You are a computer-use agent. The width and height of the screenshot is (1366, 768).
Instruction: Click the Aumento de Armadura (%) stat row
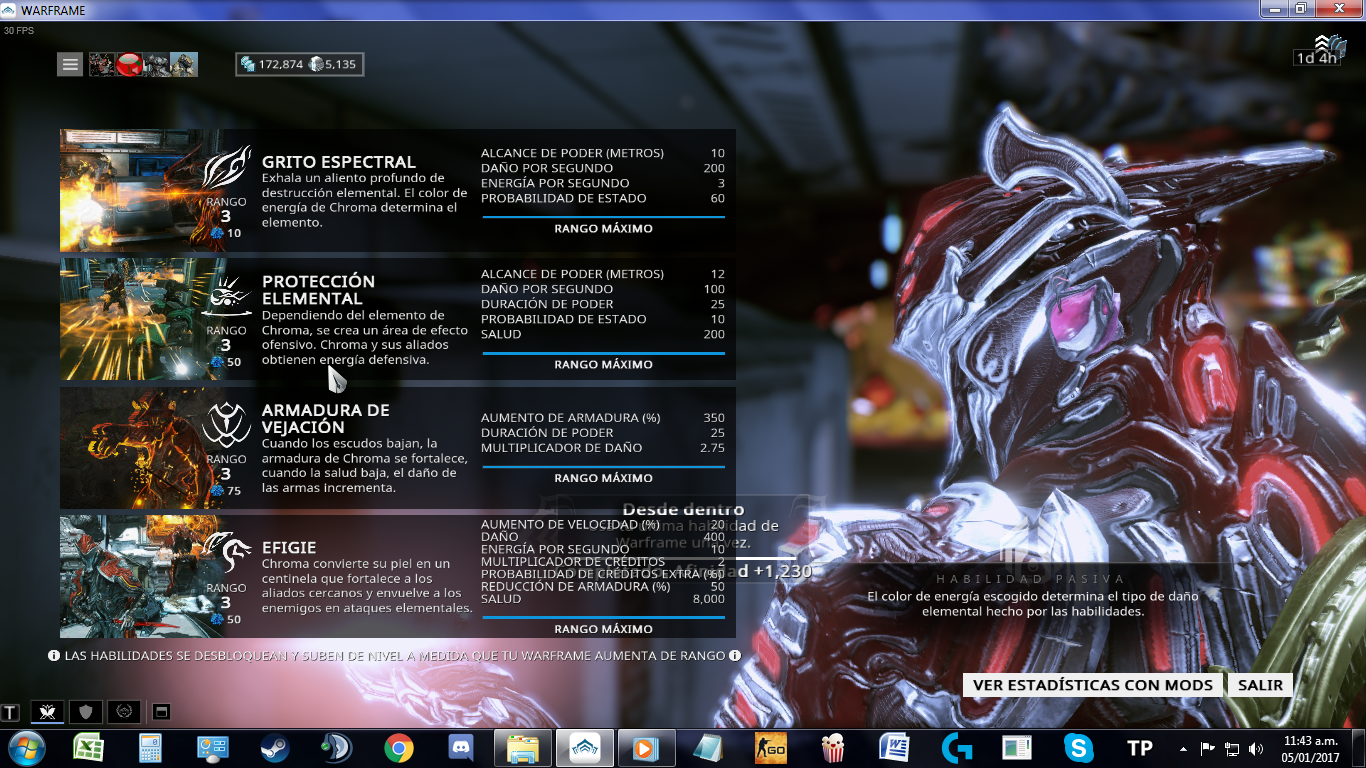[603, 418]
